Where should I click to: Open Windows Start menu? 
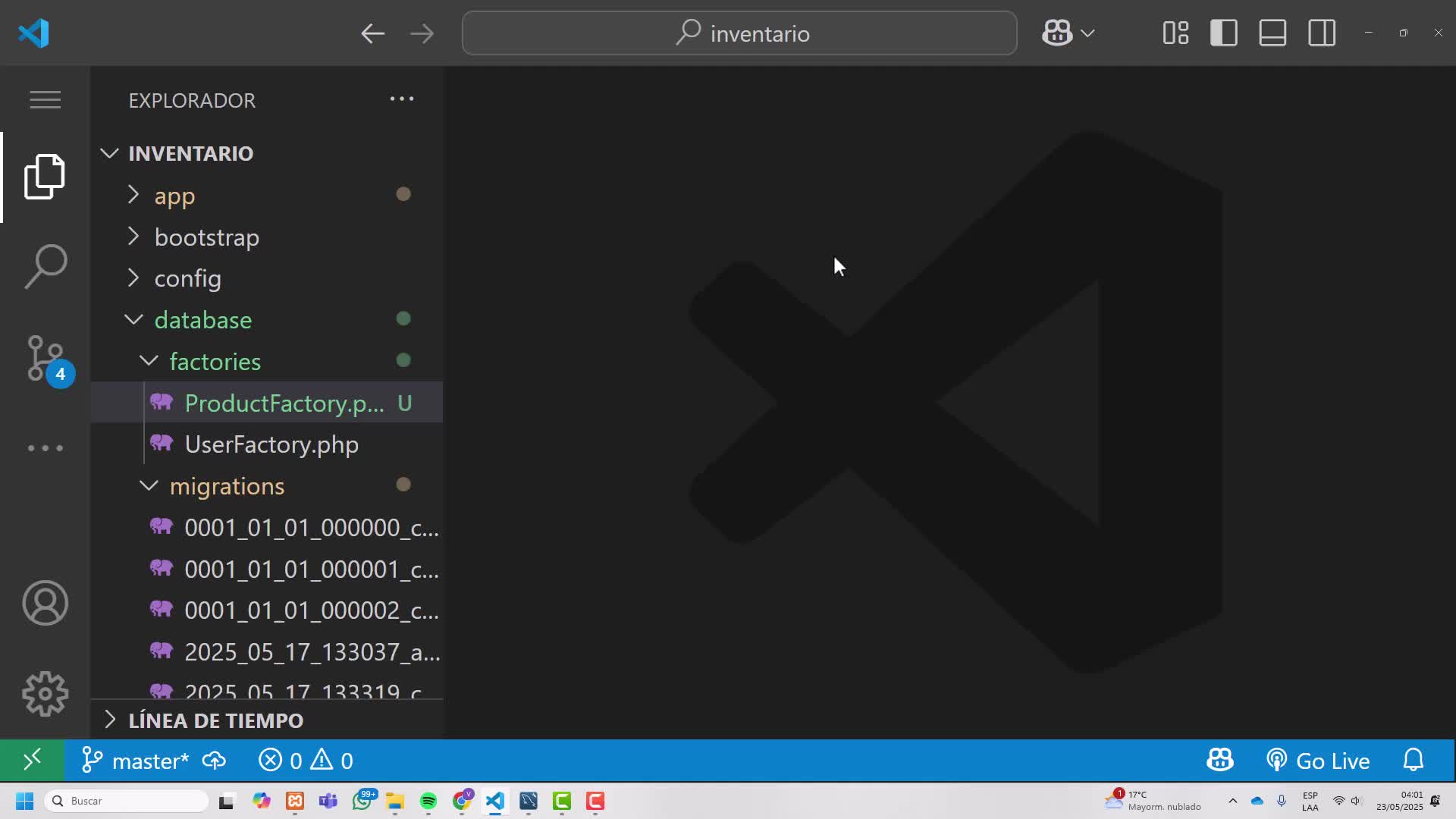click(24, 801)
